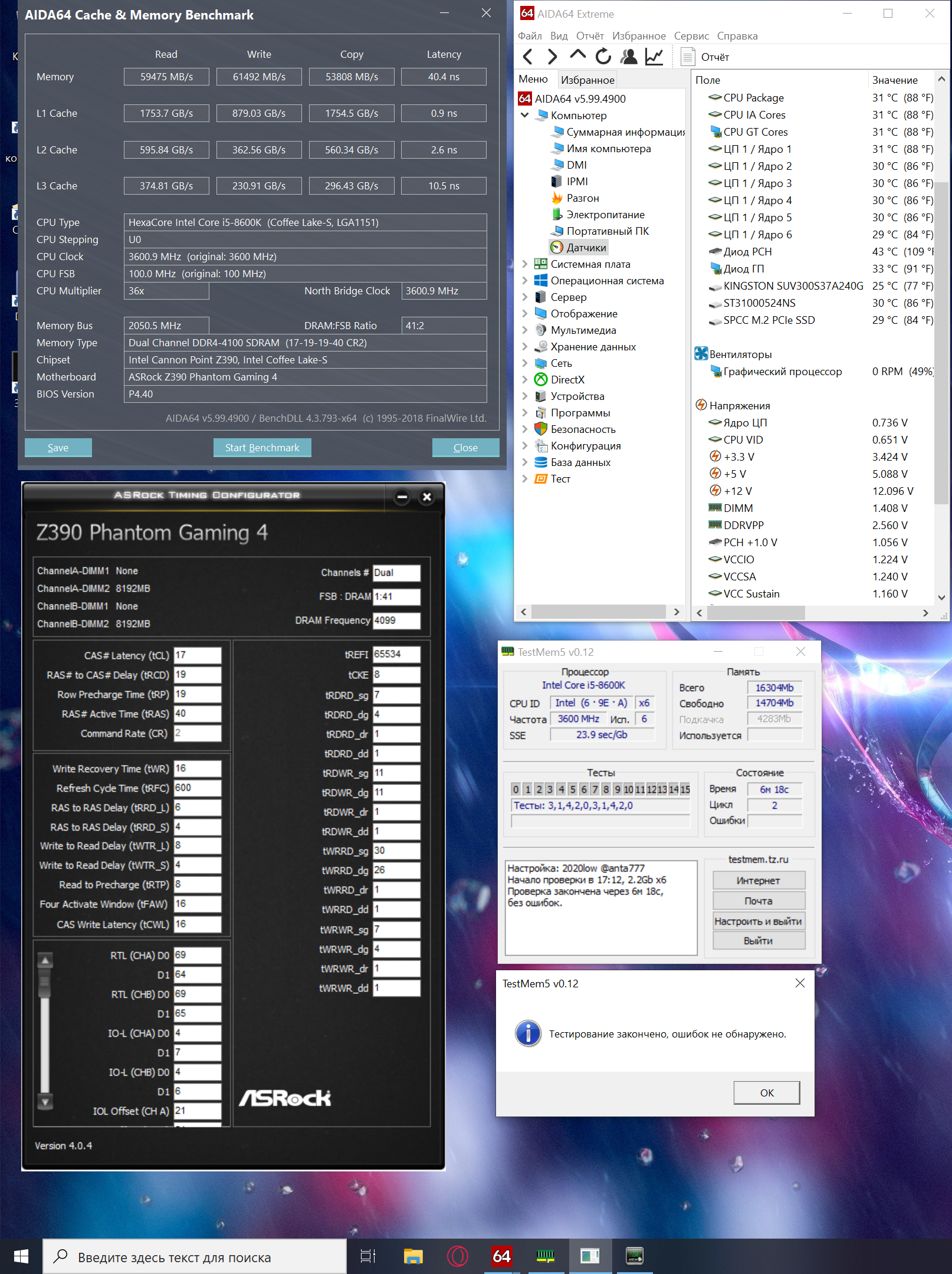This screenshot has width=952, height=1274.
Task: Sort by the Поле column header
Action: [779, 80]
